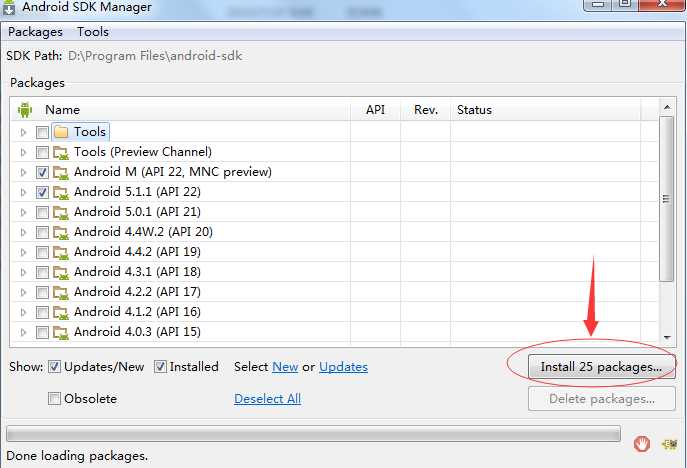Click the Updates selection link
687x468 pixels.
coord(344,367)
